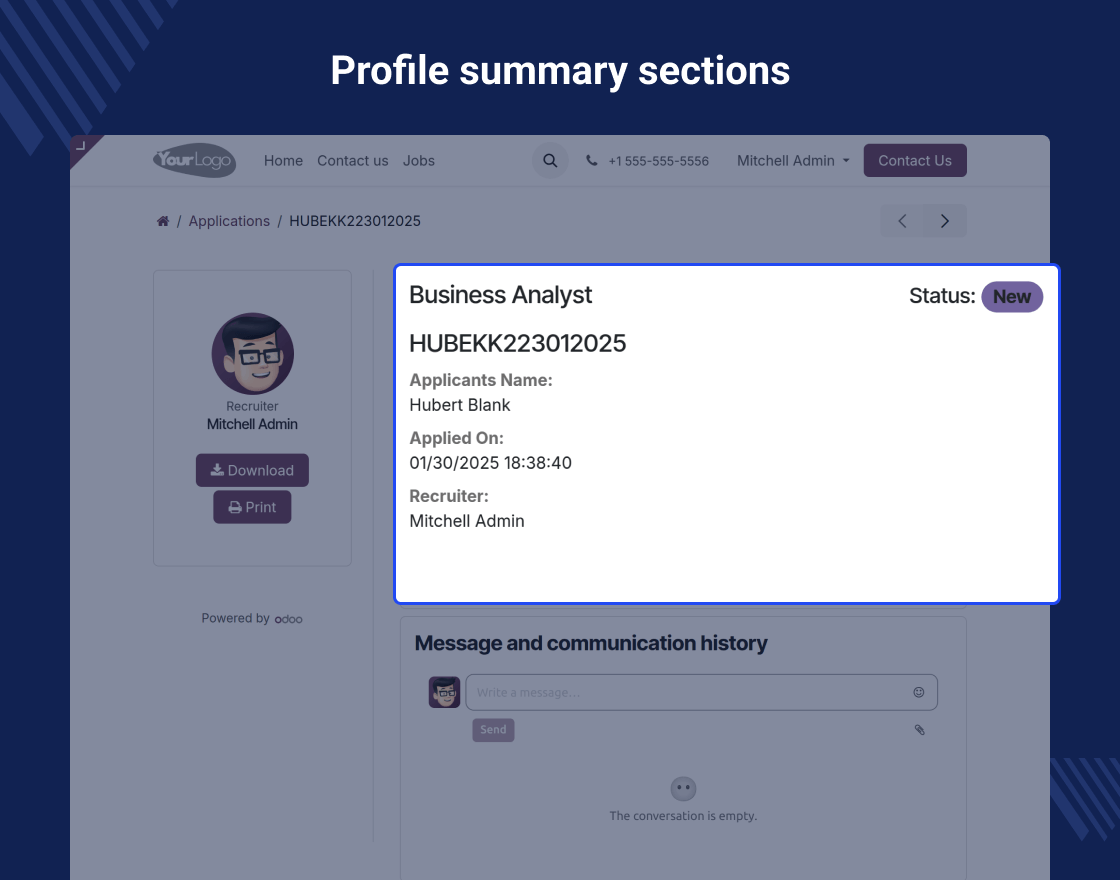Click the Write a message input field
This screenshot has width=1120, height=880.
click(x=701, y=692)
